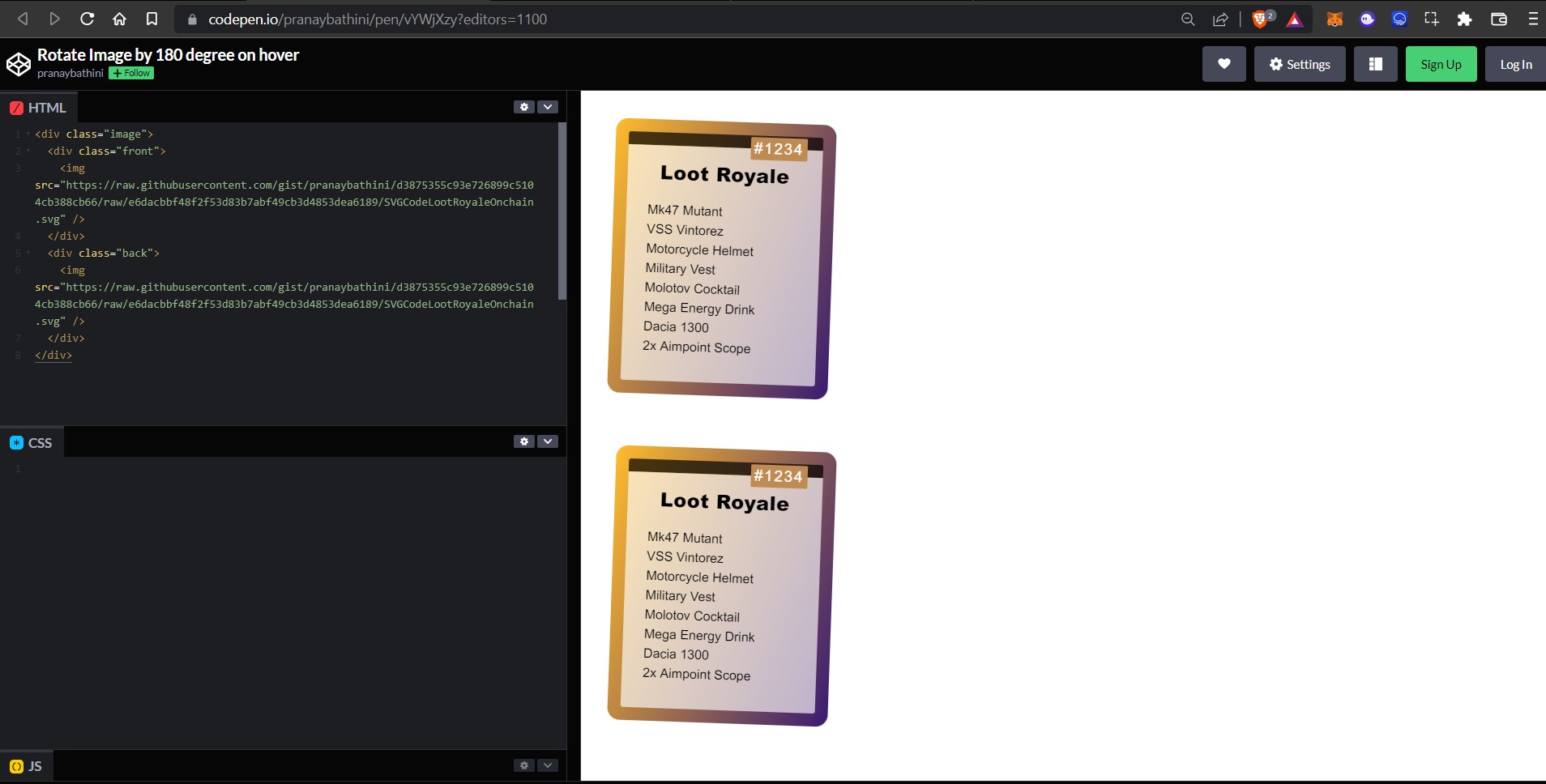
Task: Reload the CodePen page
Action: (87, 19)
